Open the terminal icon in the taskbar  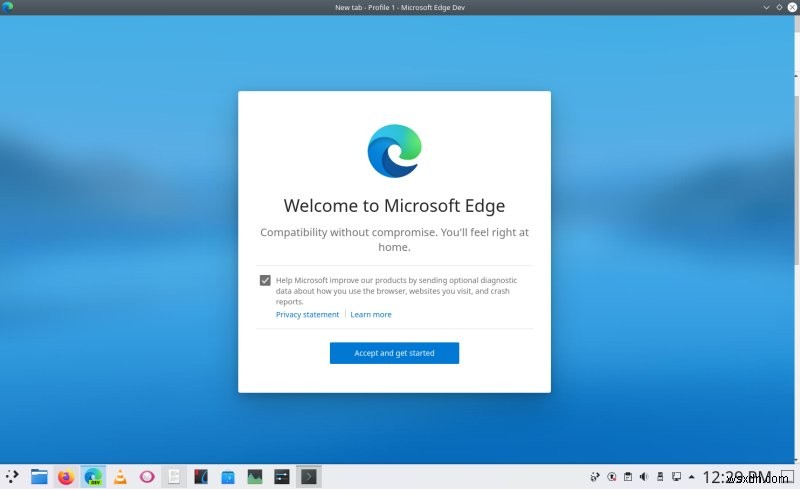pos(309,477)
